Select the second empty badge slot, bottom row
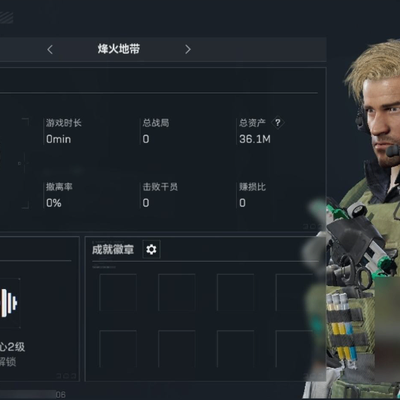This screenshot has height=400, width=400. point(177,349)
